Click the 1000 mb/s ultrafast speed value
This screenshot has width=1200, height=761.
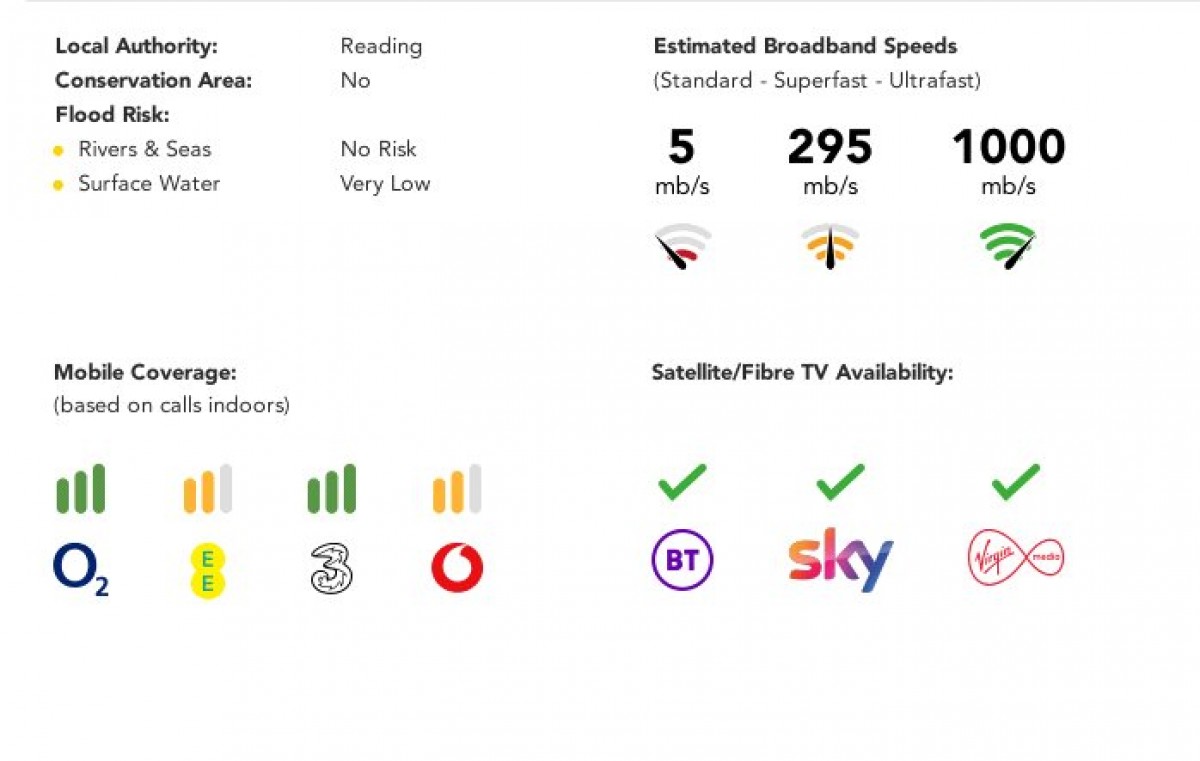pyautogui.click(x=1008, y=160)
